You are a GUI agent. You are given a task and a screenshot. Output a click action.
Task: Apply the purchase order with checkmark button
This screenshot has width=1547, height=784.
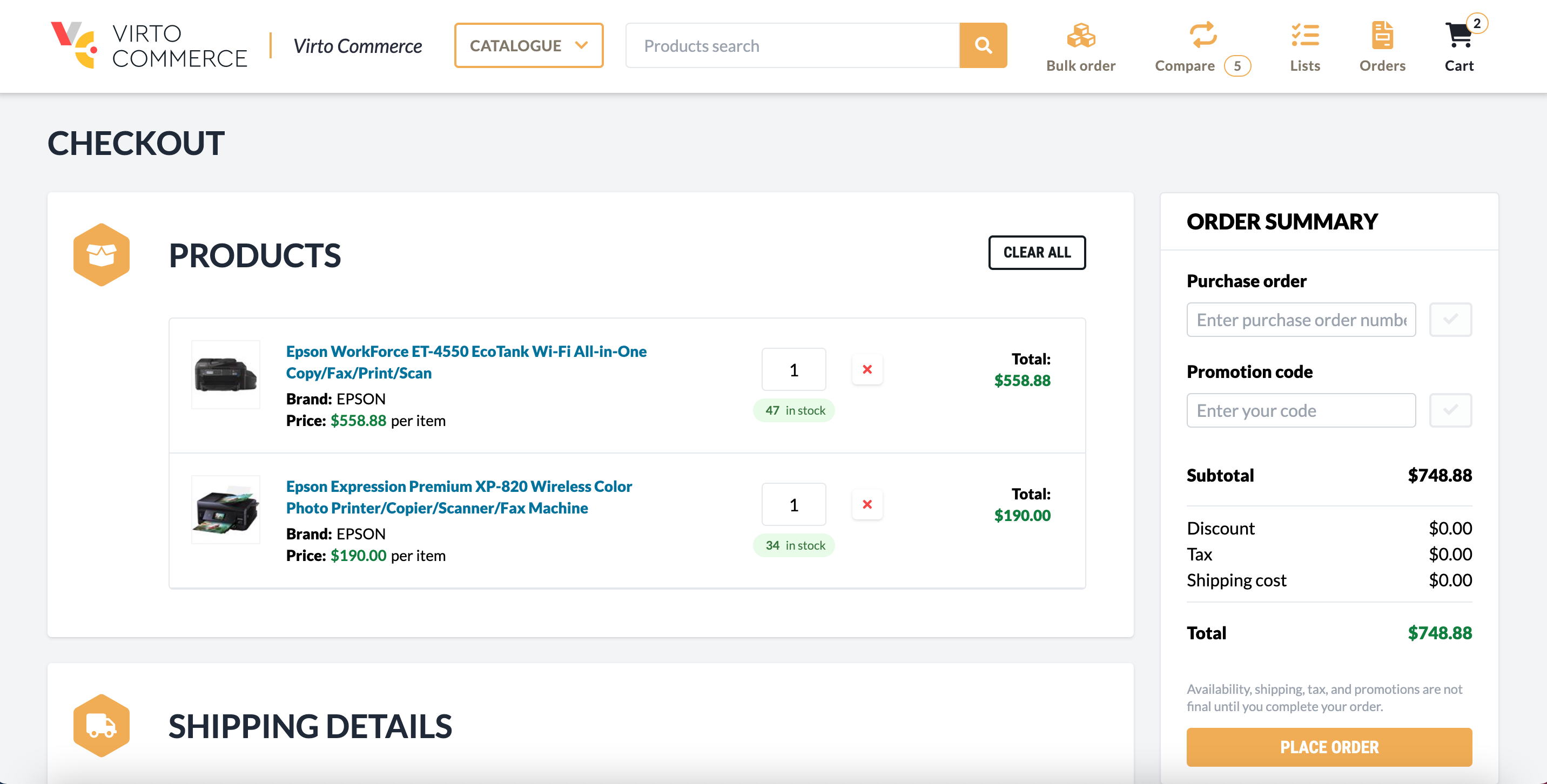1450,319
